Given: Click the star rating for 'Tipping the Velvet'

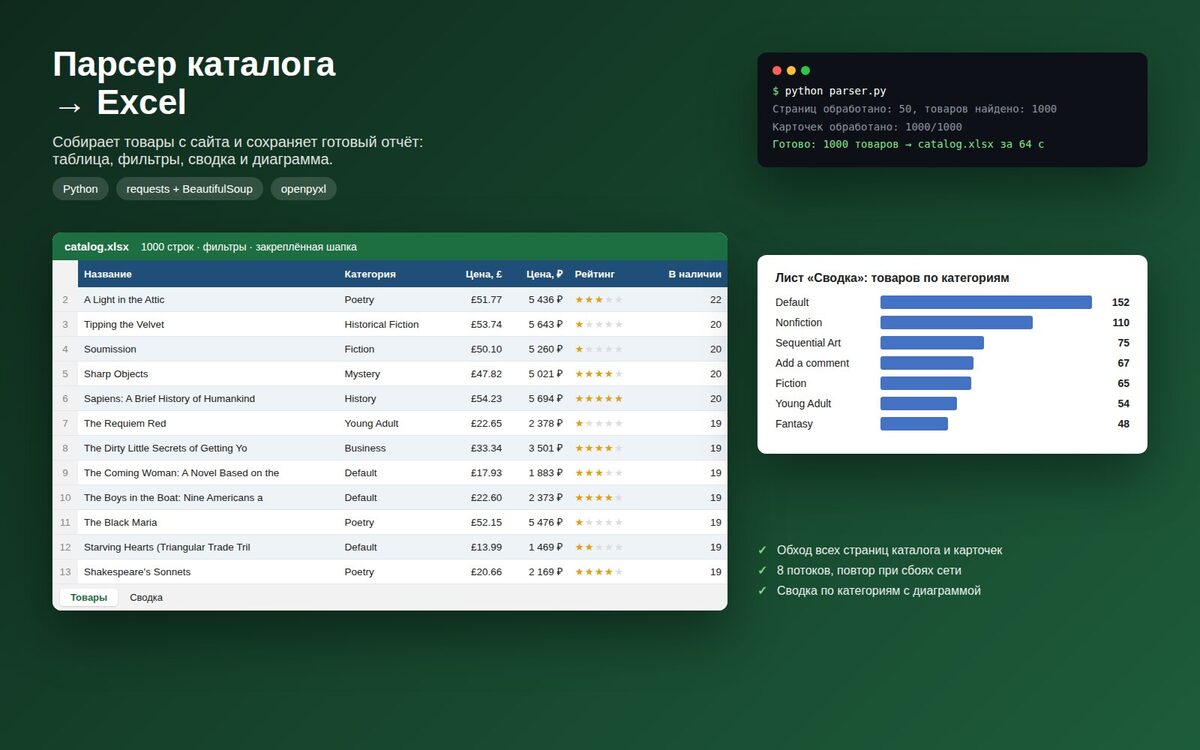Looking at the screenshot, I should click(599, 325).
